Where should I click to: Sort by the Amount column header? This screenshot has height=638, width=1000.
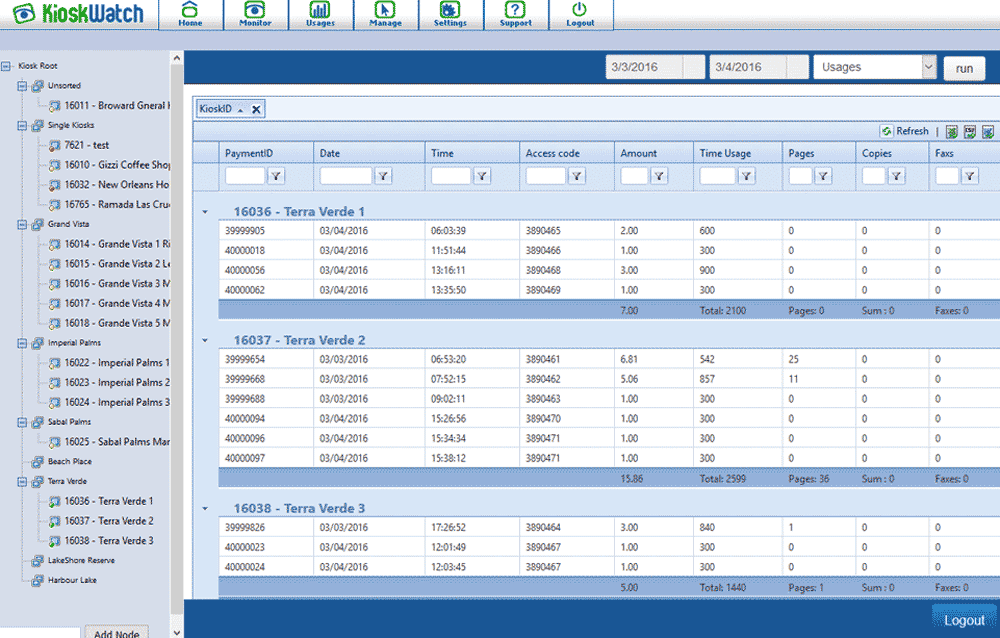point(638,153)
